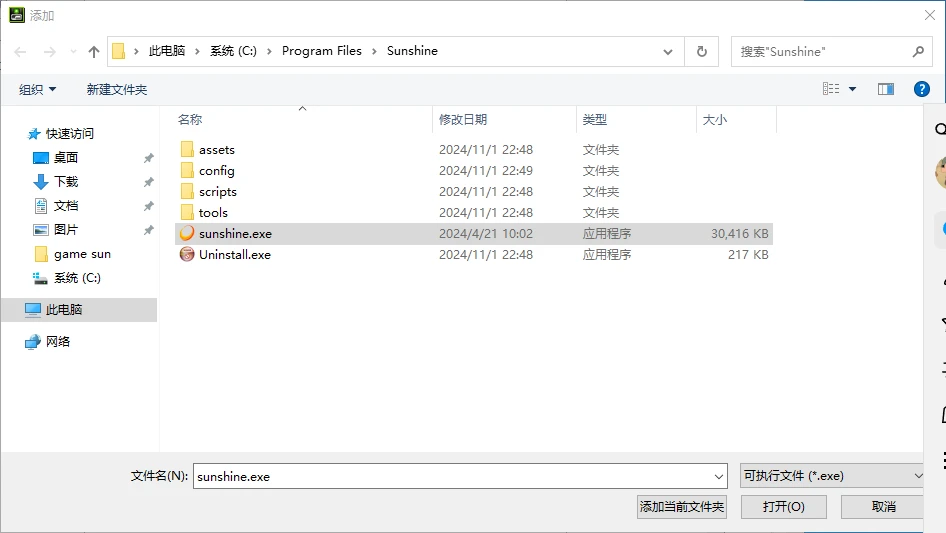Click the help question mark icon
The width and height of the screenshot is (946, 533).
pyautogui.click(x=922, y=89)
